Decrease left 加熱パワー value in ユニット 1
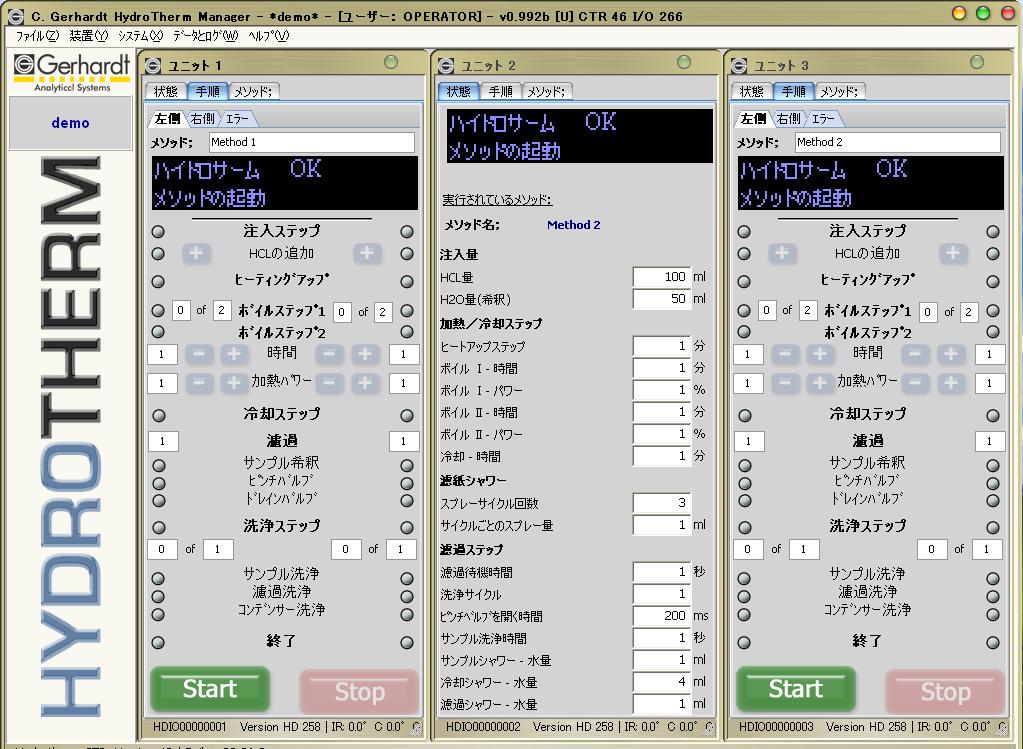The height and width of the screenshot is (749, 1023). pyautogui.click(x=200, y=383)
